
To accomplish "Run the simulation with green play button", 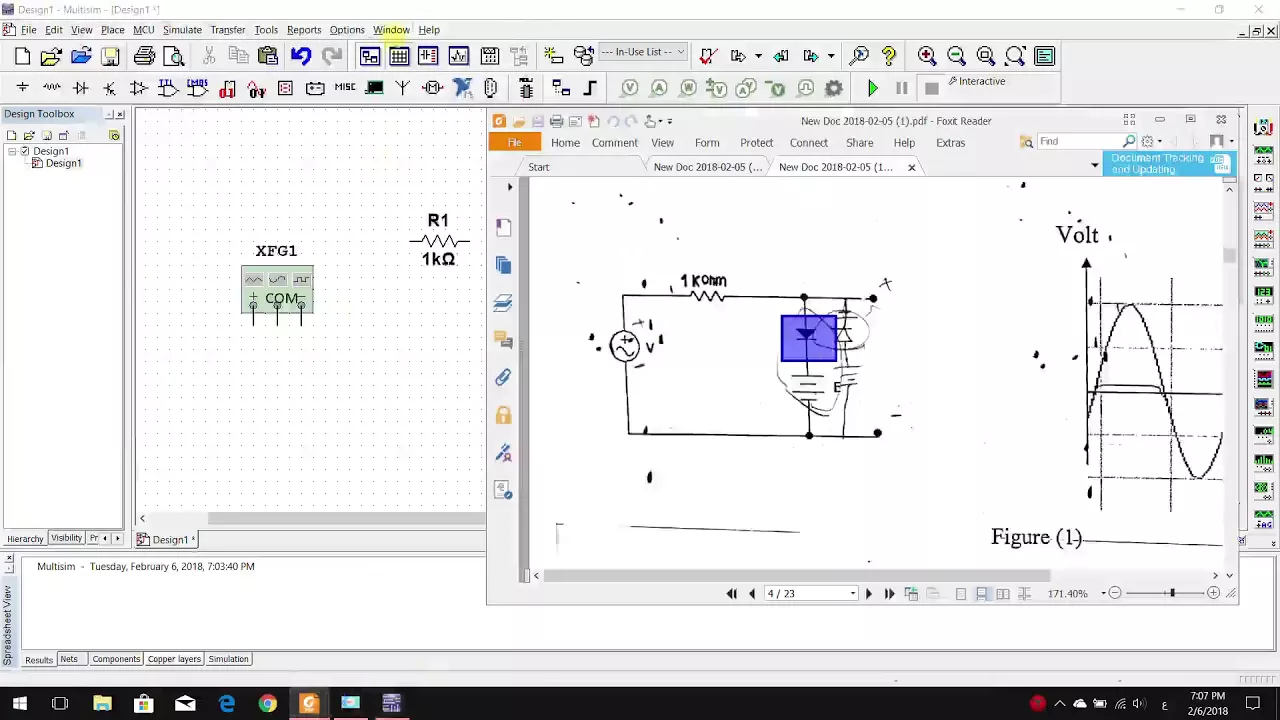I will (872, 88).
